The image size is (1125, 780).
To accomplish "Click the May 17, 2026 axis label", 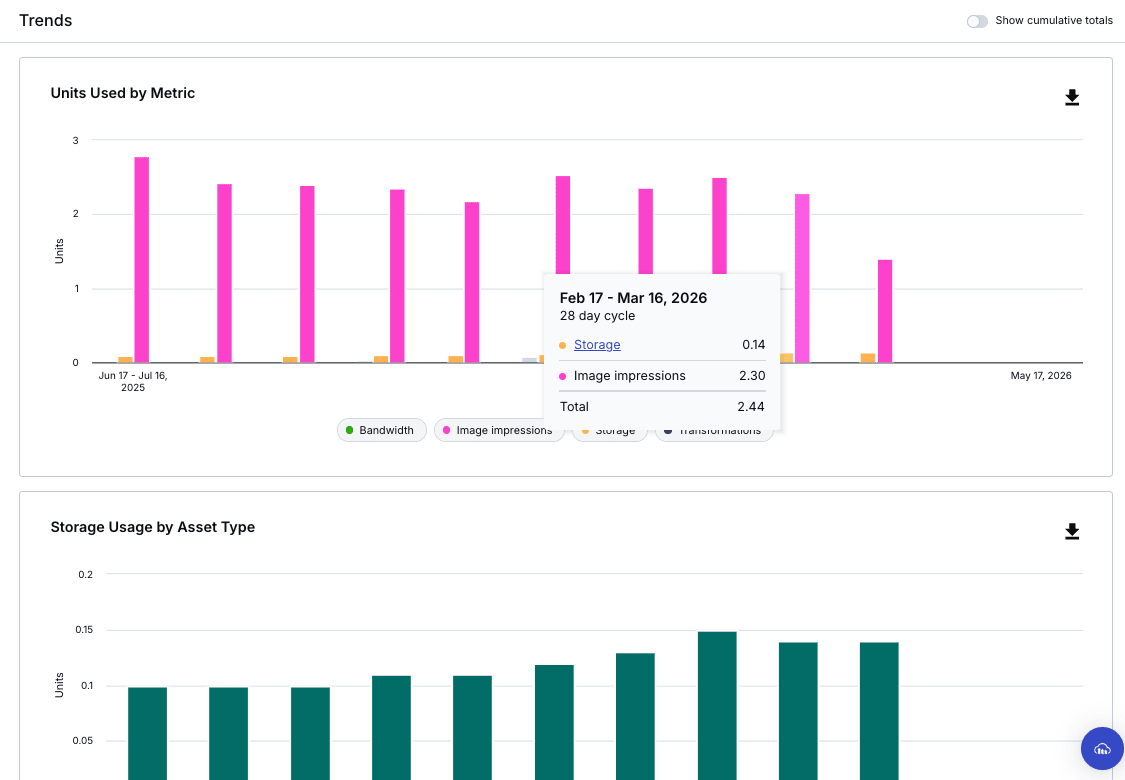I will pyautogui.click(x=1040, y=376).
